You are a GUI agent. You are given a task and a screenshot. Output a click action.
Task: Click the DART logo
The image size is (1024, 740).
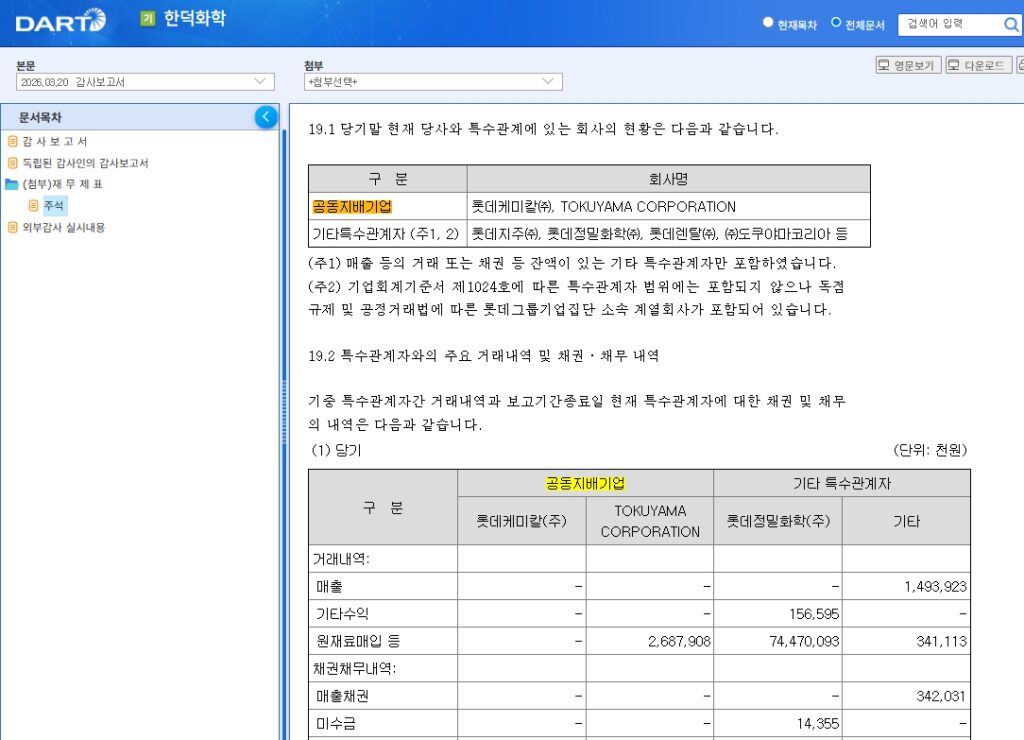[60, 21]
